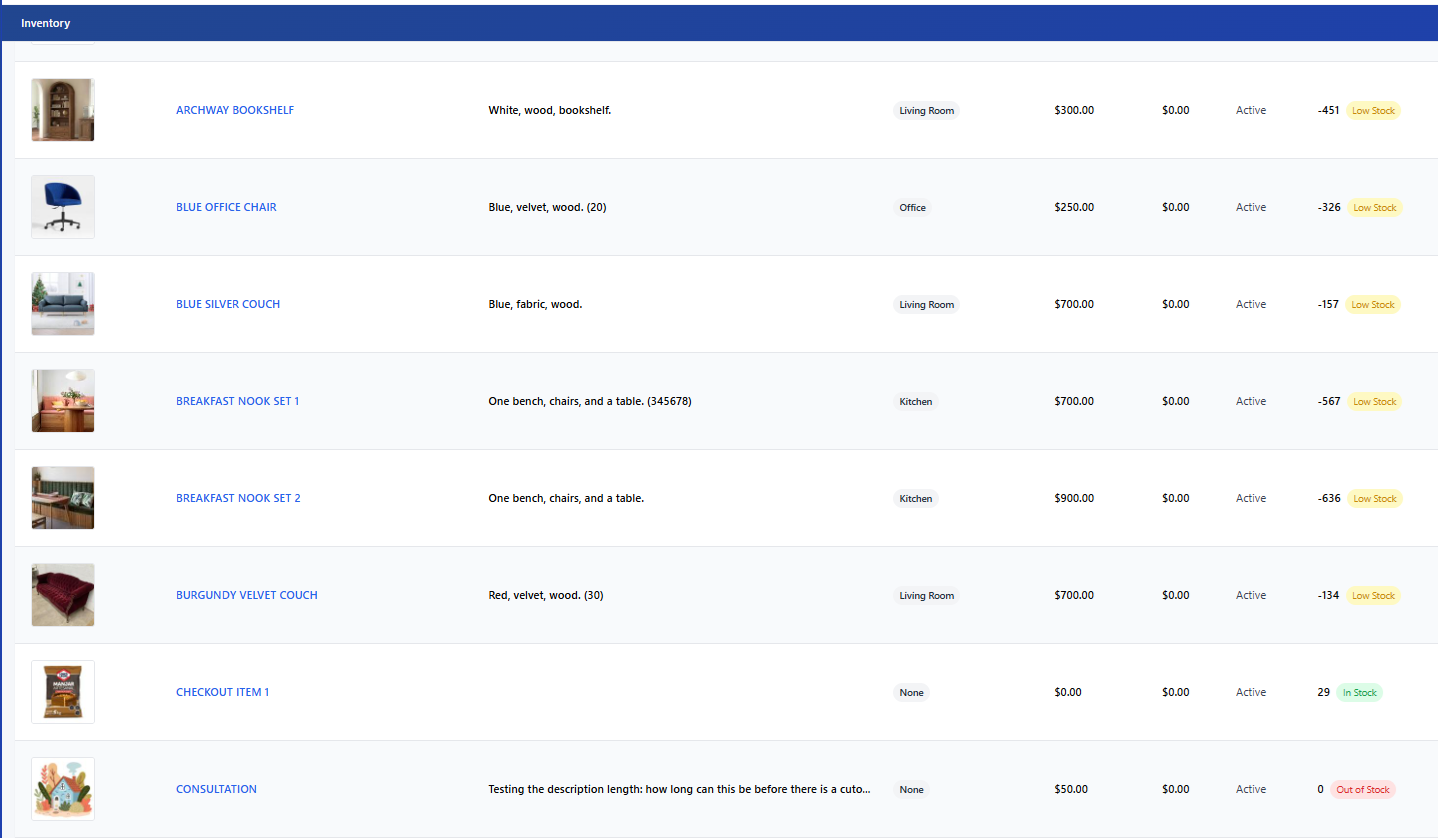
Task: Click the Inventory header title
Action: [x=46, y=23]
